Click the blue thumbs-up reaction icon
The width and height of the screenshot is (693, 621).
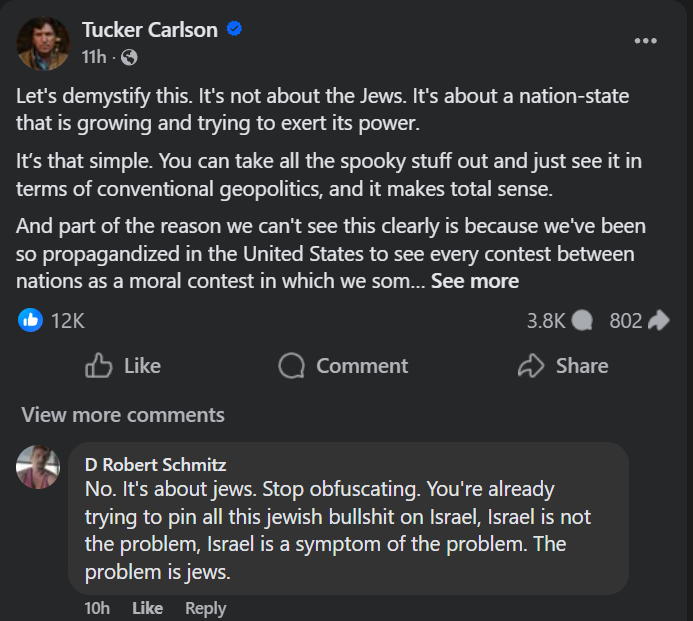pyautogui.click(x=31, y=320)
